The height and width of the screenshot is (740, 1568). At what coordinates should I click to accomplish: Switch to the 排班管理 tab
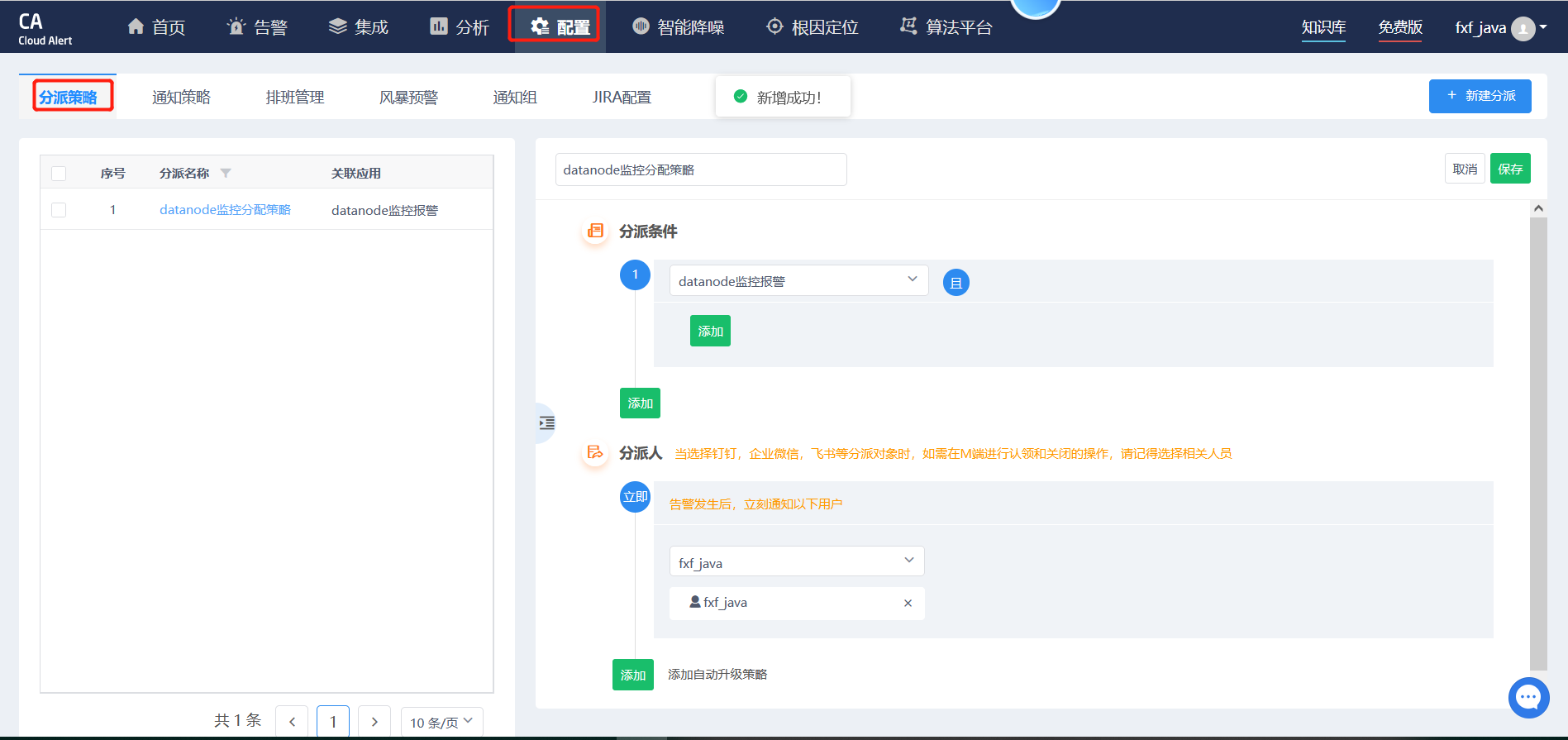295,97
